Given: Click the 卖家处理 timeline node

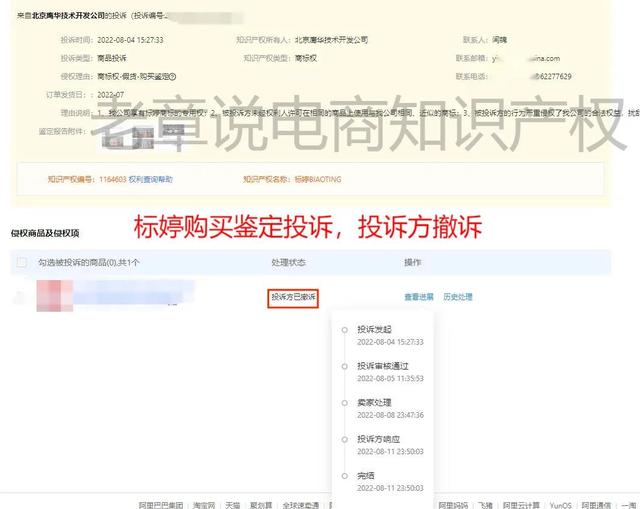Looking at the screenshot, I should (x=345, y=403).
